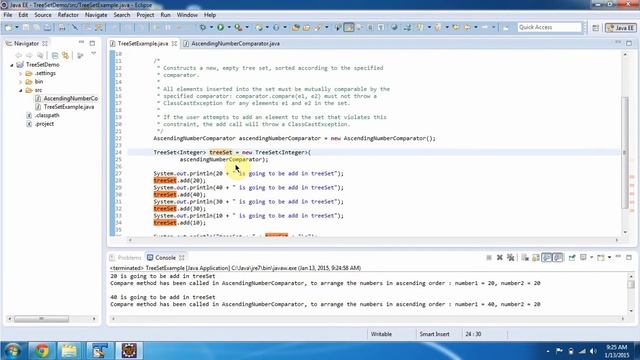This screenshot has width=640, height=360.
Task: Click the Pin Console icon
Action: coord(572,258)
